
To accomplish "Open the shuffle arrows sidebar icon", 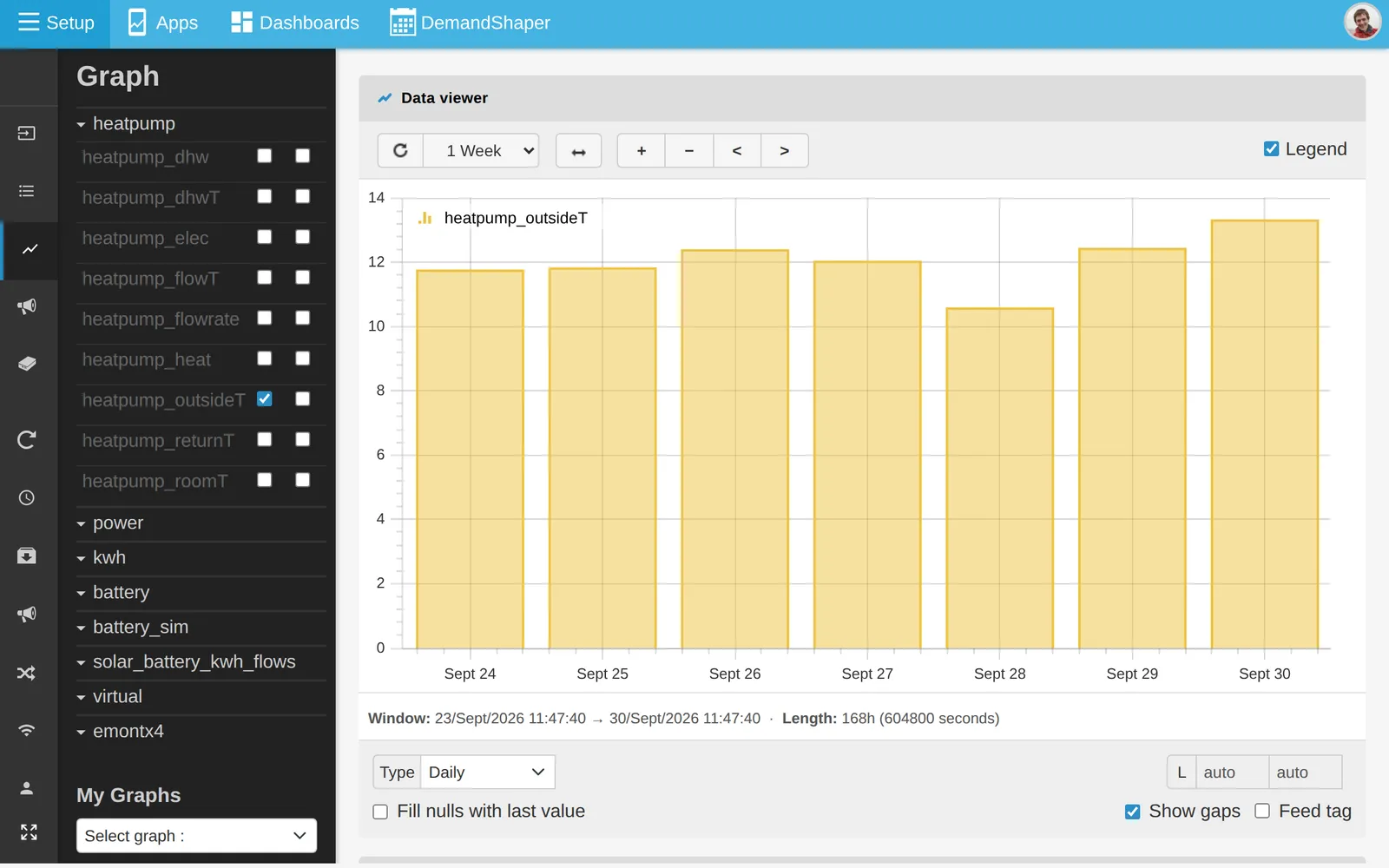I will (27, 673).
